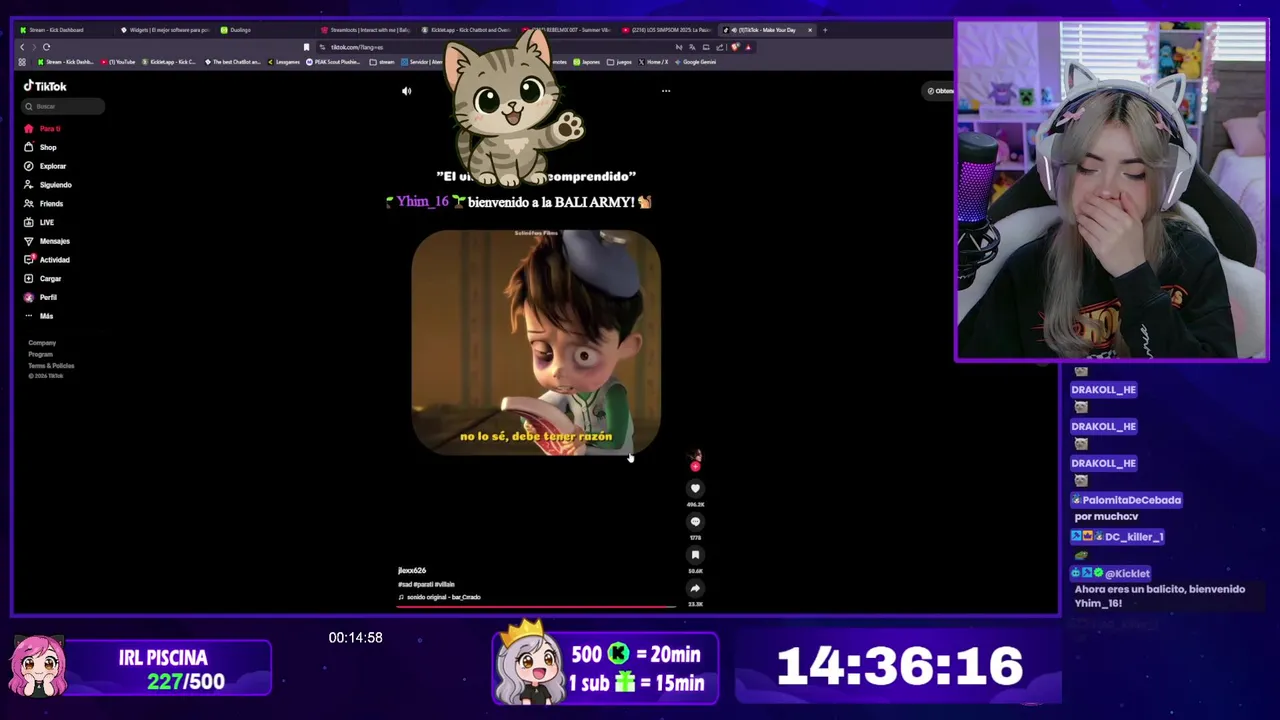This screenshot has height=720, width=1280.
Task: Click the TikTok logo
Action: [x=45, y=86]
